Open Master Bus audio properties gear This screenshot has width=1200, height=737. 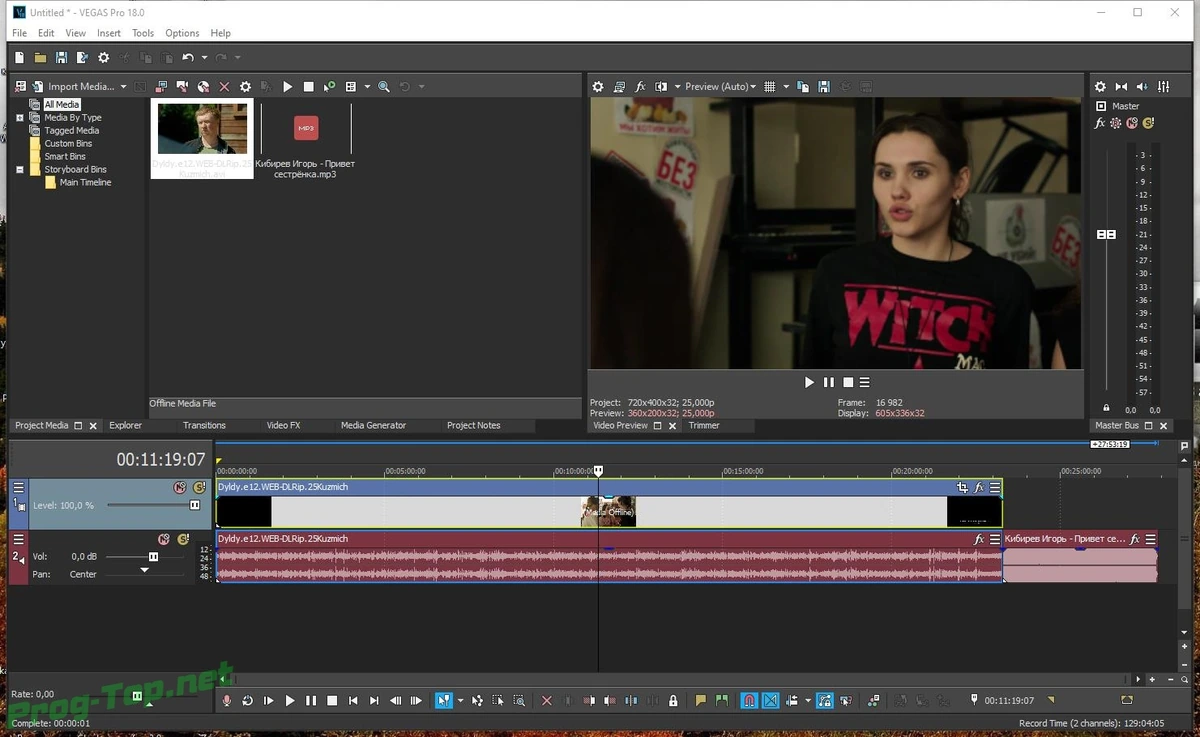(1100, 87)
